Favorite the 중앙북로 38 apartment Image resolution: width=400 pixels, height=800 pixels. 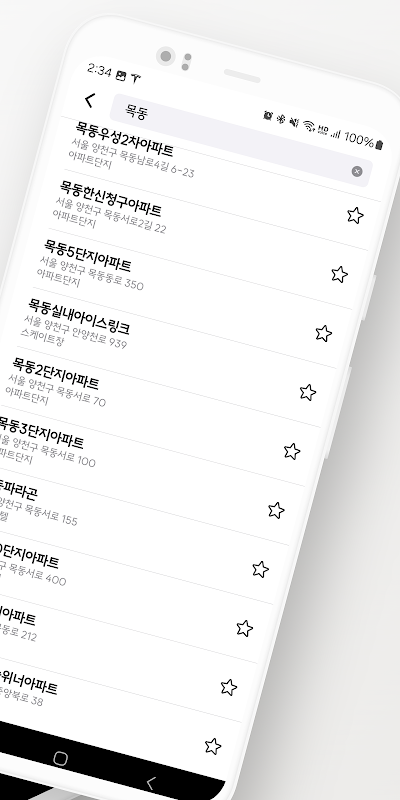point(229,687)
